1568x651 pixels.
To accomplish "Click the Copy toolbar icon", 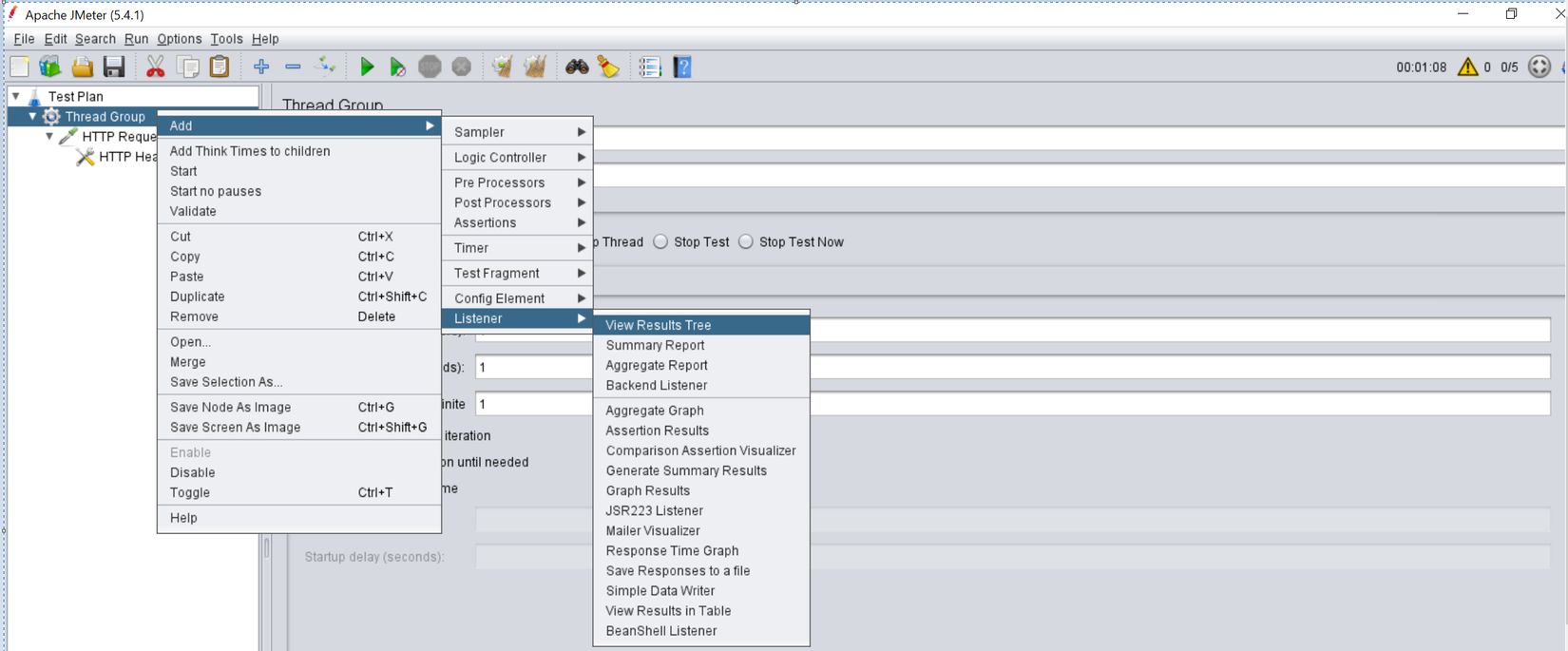I will pyautogui.click(x=188, y=67).
